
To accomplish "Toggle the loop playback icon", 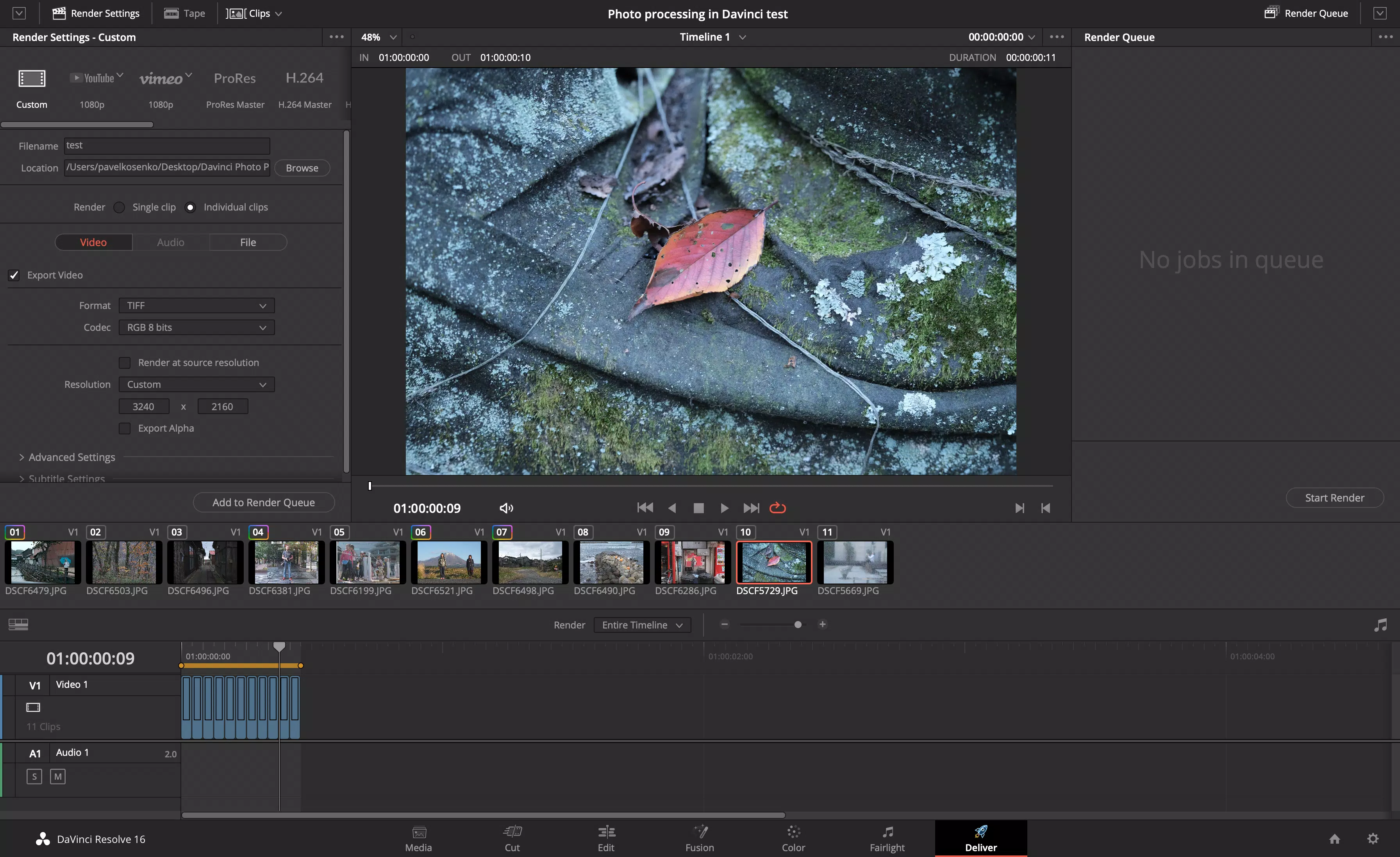I will 777,508.
